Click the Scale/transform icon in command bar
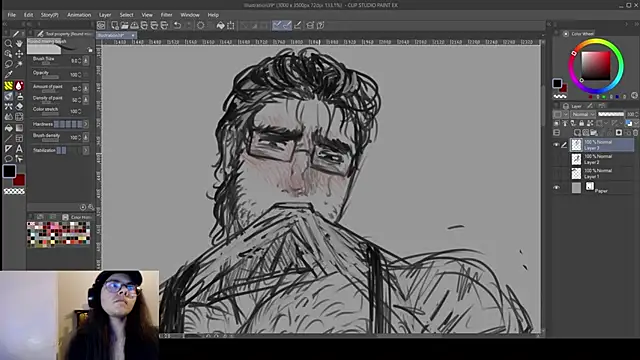Viewport: 640px width, 360px height. (231, 25)
